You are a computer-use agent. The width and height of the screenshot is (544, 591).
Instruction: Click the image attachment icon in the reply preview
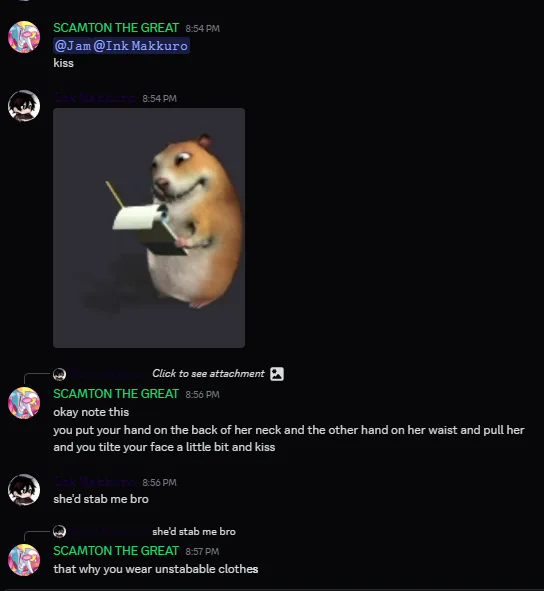pos(277,374)
